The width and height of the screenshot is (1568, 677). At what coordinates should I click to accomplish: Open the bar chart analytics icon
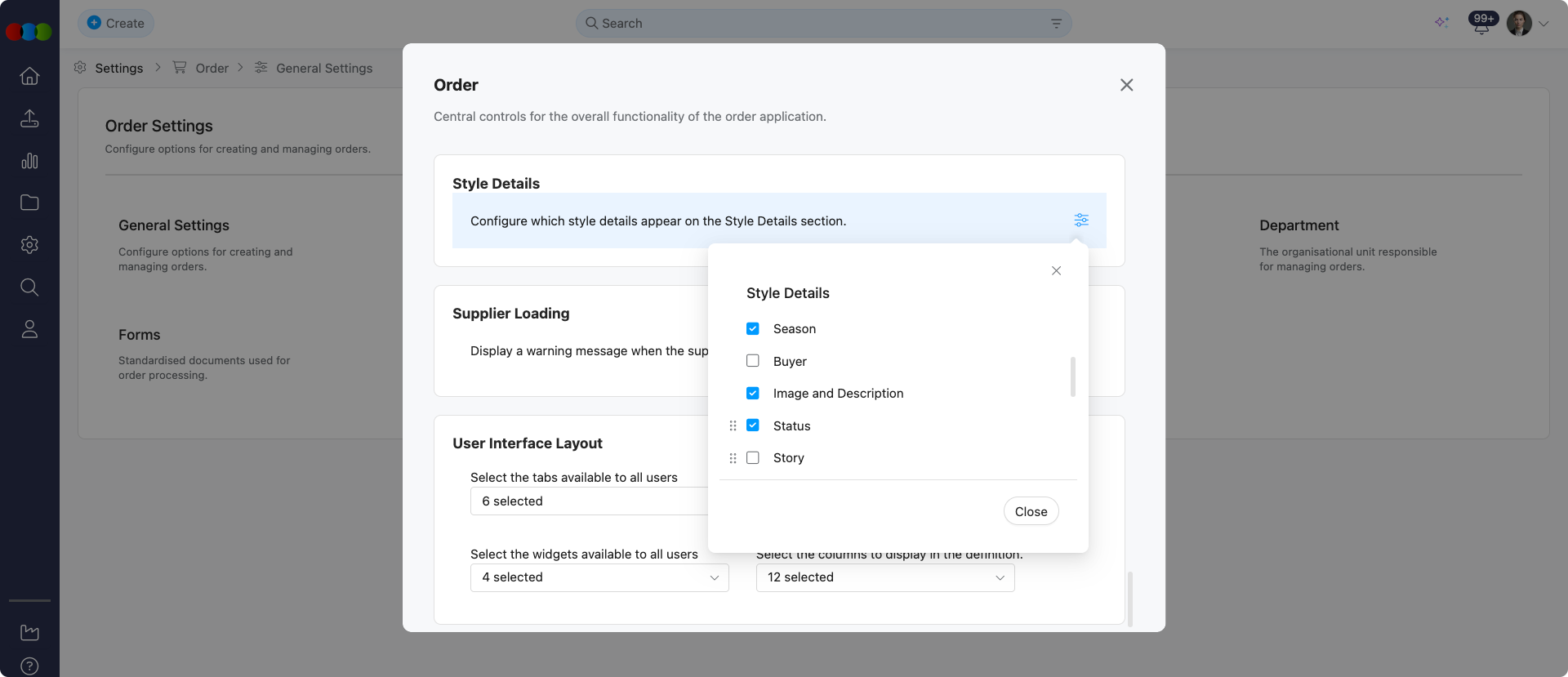point(29,161)
